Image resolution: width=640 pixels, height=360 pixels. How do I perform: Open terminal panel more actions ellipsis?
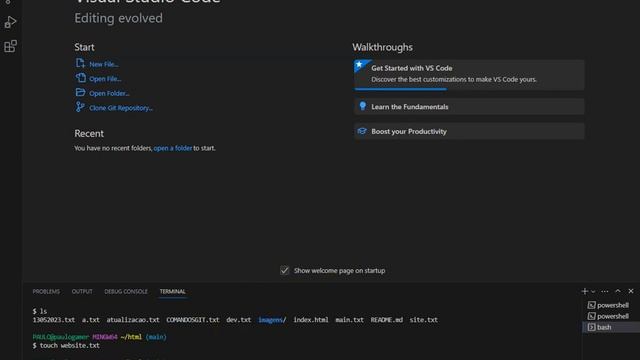coord(605,291)
